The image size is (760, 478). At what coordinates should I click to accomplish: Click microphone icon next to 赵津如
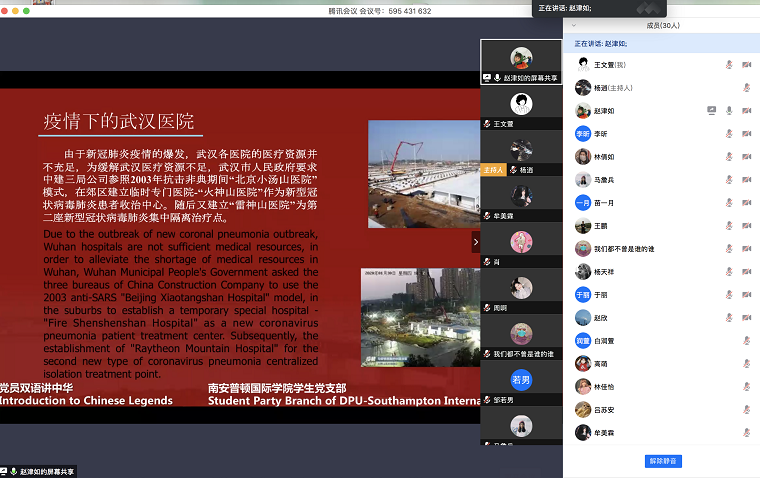(x=729, y=110)
